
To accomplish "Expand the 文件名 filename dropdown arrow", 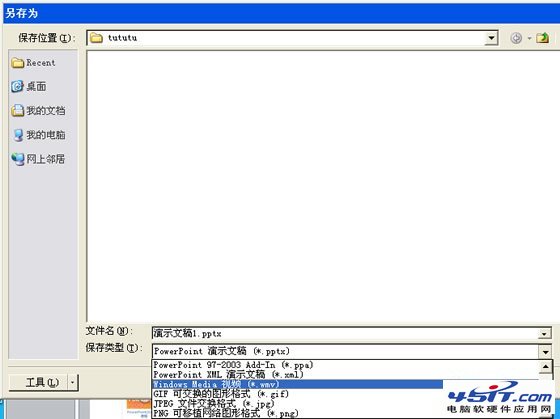I will (x=544, y=334).
